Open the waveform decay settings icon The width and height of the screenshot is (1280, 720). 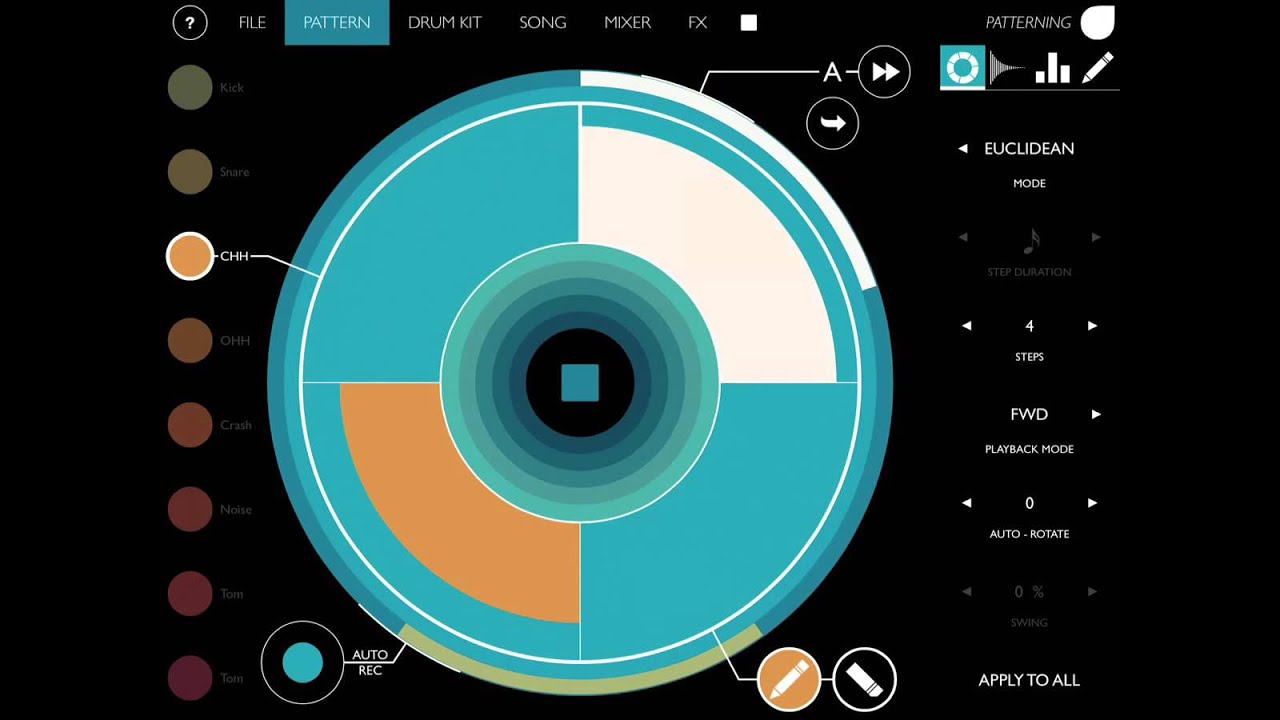pyautogui.click(x=1007, y=68)
